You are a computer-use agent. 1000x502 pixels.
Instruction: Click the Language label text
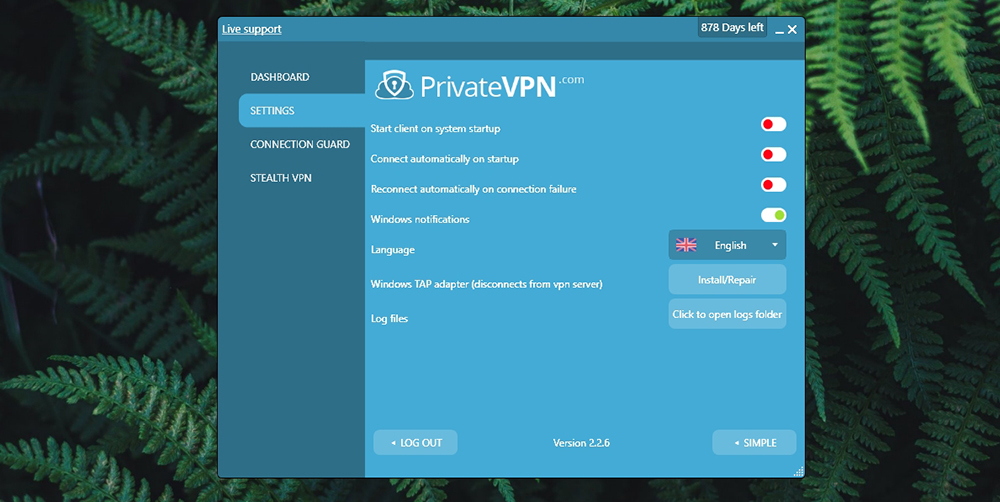point(392,249)
